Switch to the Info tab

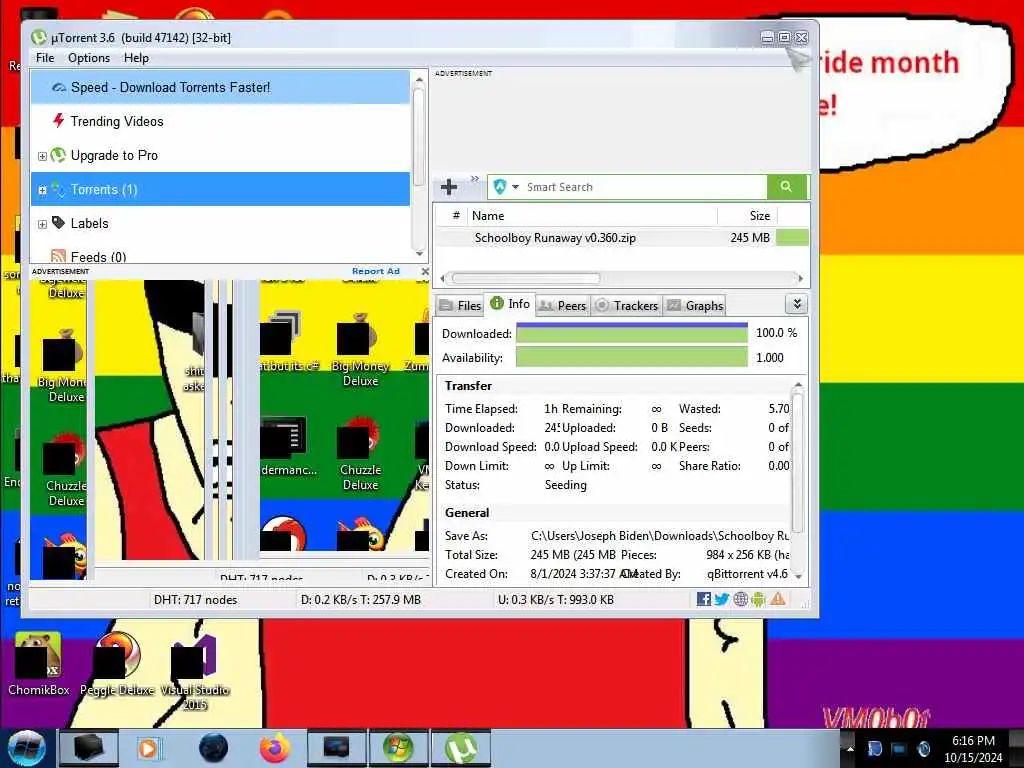point(510,304)
